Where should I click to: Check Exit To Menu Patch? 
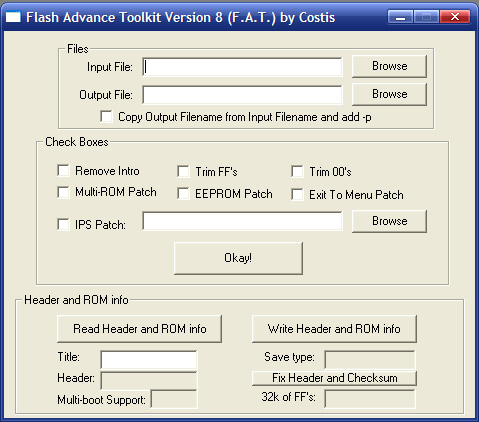click(x=297, y=195)
